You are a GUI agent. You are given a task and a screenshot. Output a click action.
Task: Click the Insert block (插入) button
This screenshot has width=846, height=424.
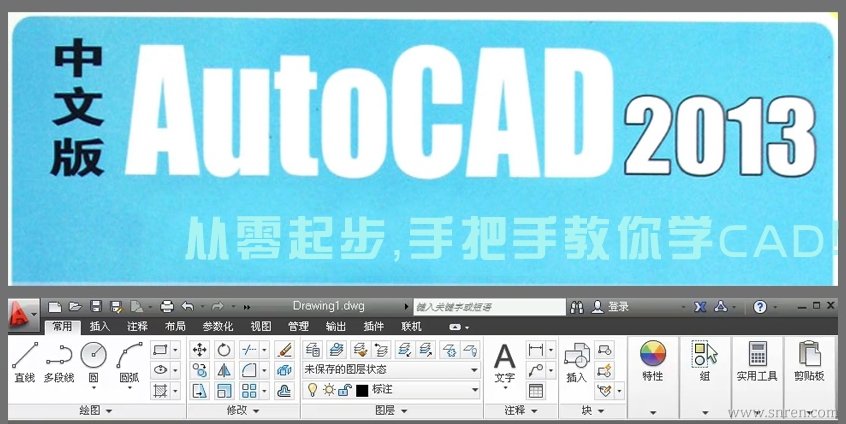click(x=576, y=363)
